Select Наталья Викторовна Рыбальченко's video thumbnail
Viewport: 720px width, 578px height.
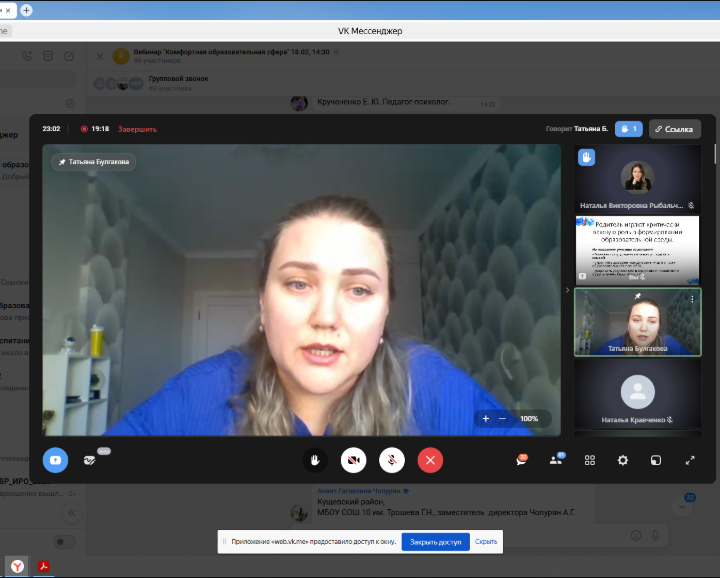point(638,178)
